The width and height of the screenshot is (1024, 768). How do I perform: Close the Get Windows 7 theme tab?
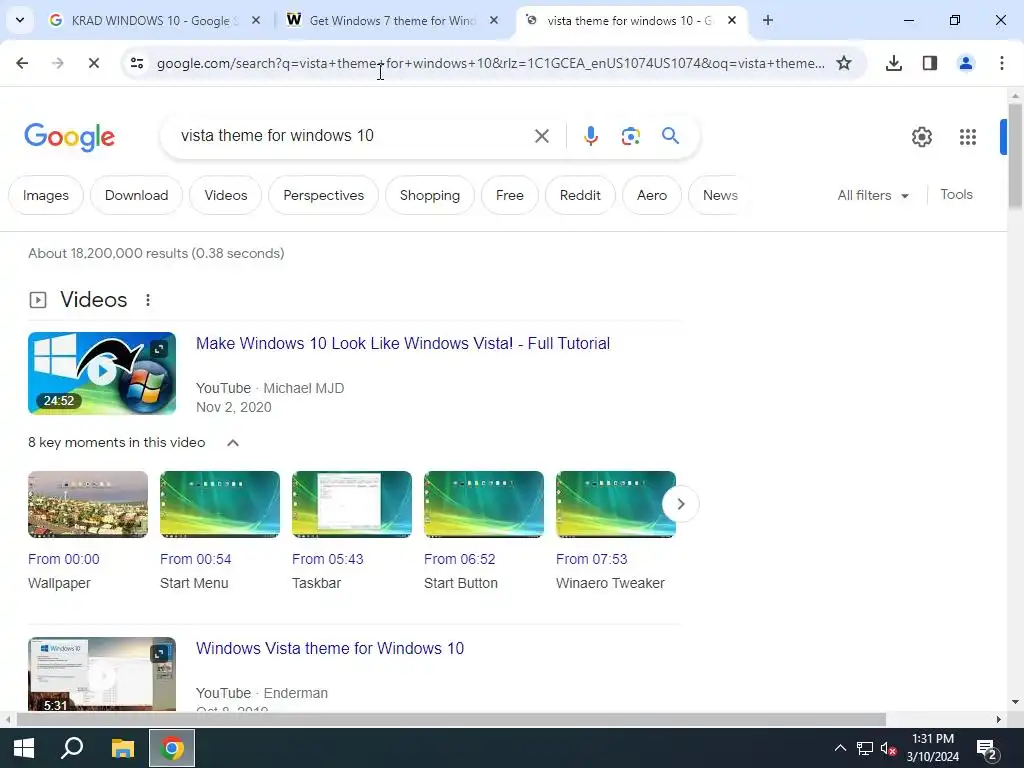494,20
